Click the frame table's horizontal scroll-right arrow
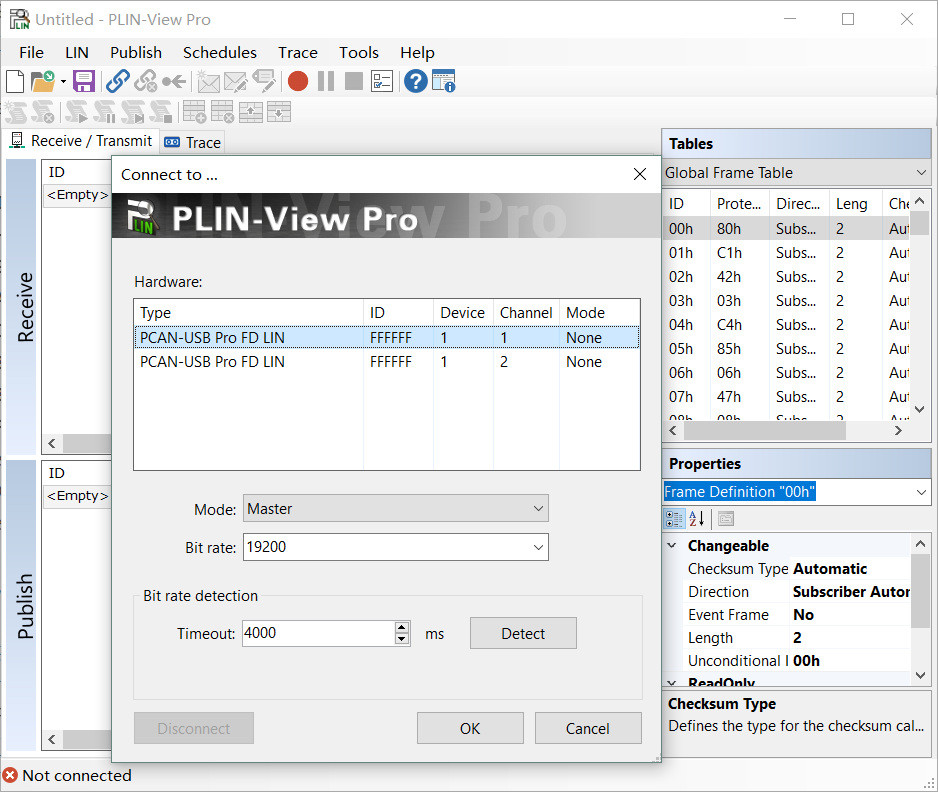The image size is (938, 792). [x=897, y=431]
